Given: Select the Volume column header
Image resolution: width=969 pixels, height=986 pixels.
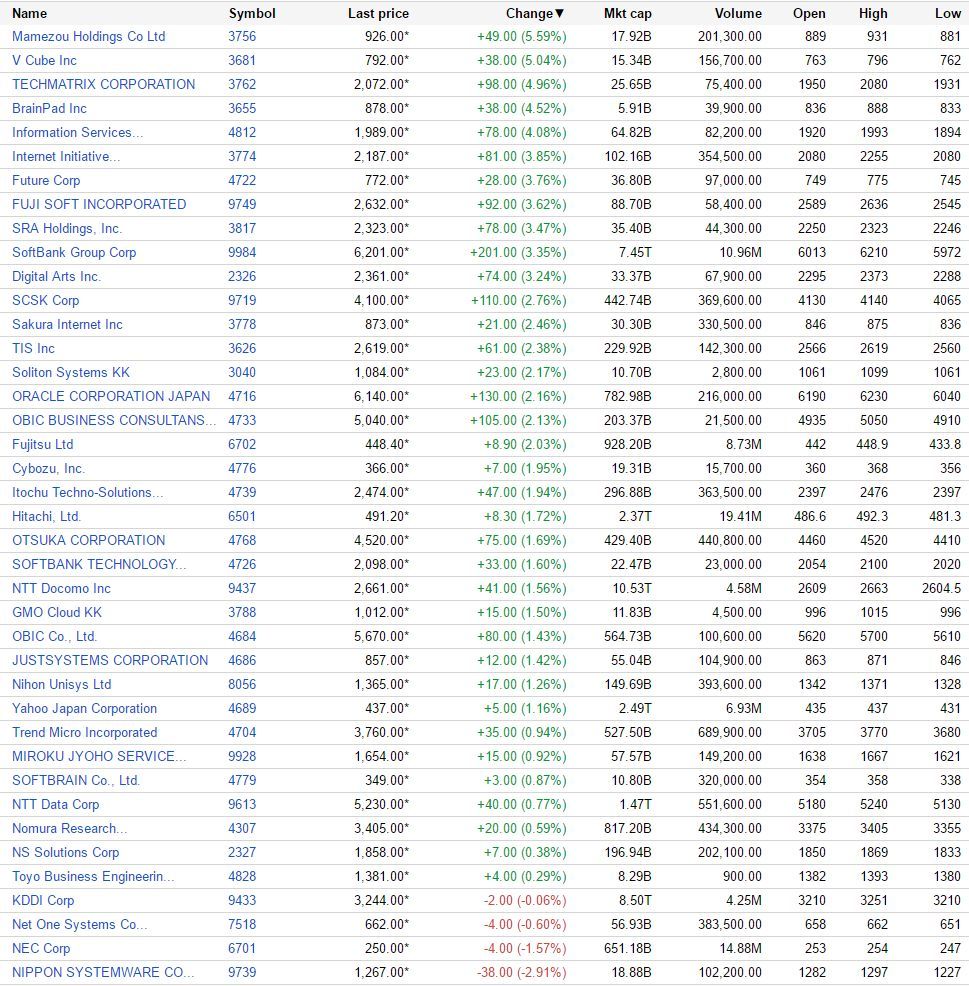Looking at the screenshot, I should [738, 13].
